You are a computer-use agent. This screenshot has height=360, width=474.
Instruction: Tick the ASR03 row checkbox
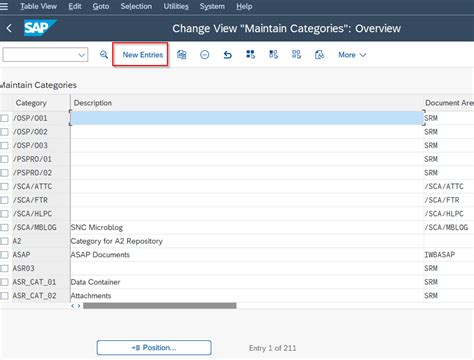[4, 269]
